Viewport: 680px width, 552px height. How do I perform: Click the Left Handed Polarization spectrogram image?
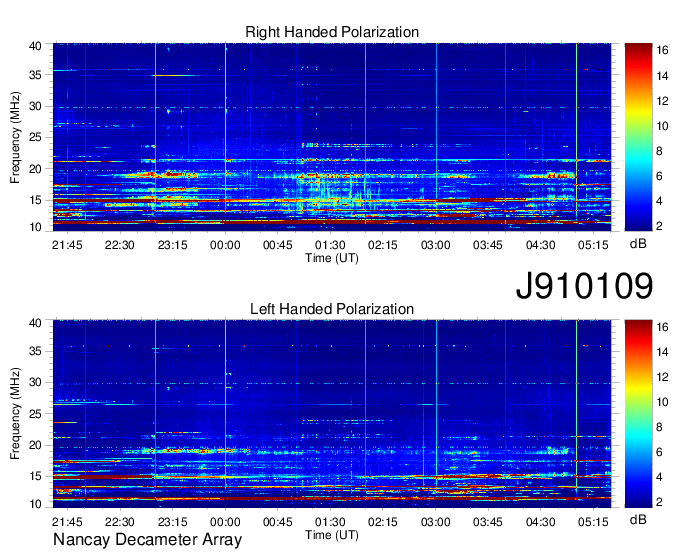332,414
